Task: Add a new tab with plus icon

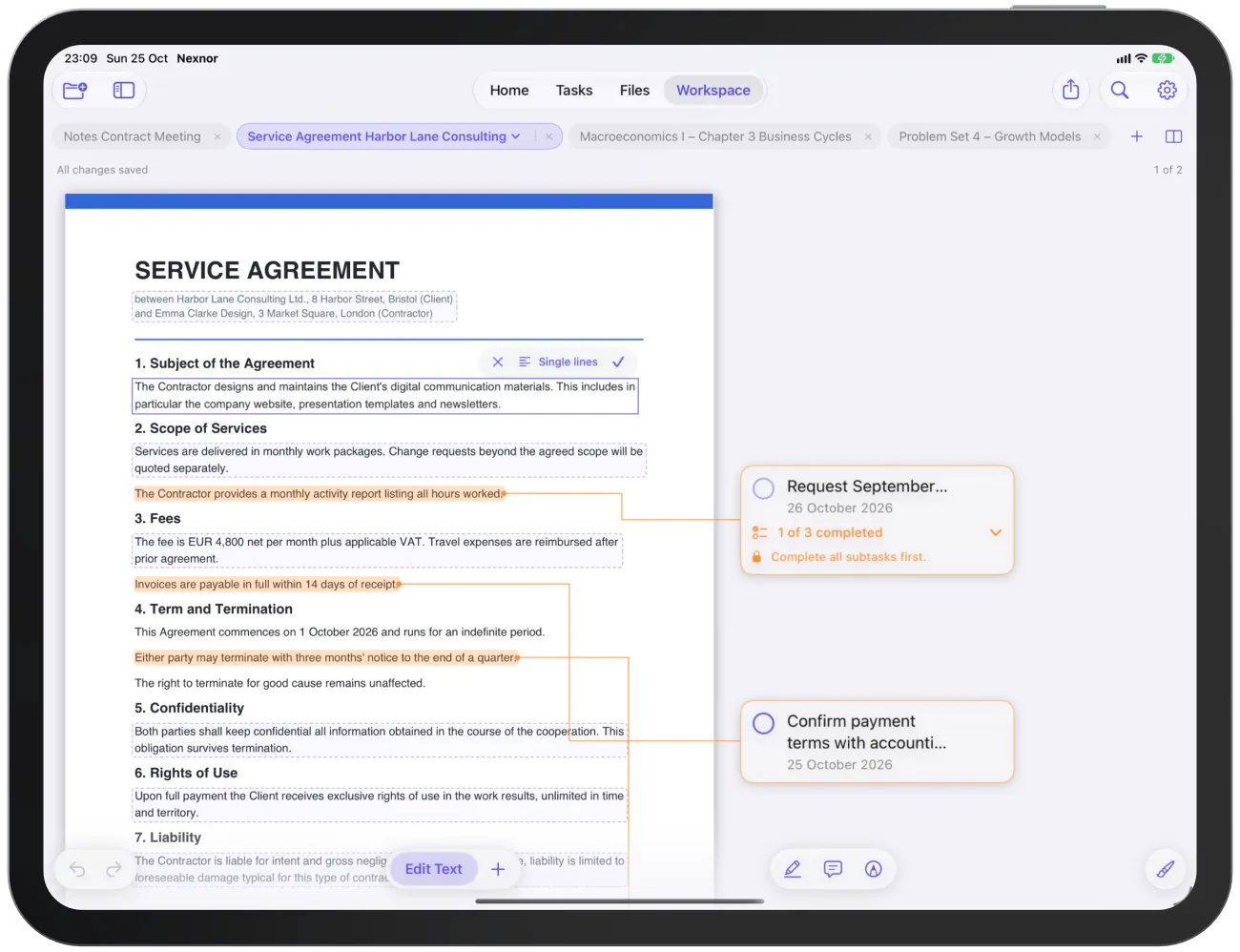Action: 1137,136
